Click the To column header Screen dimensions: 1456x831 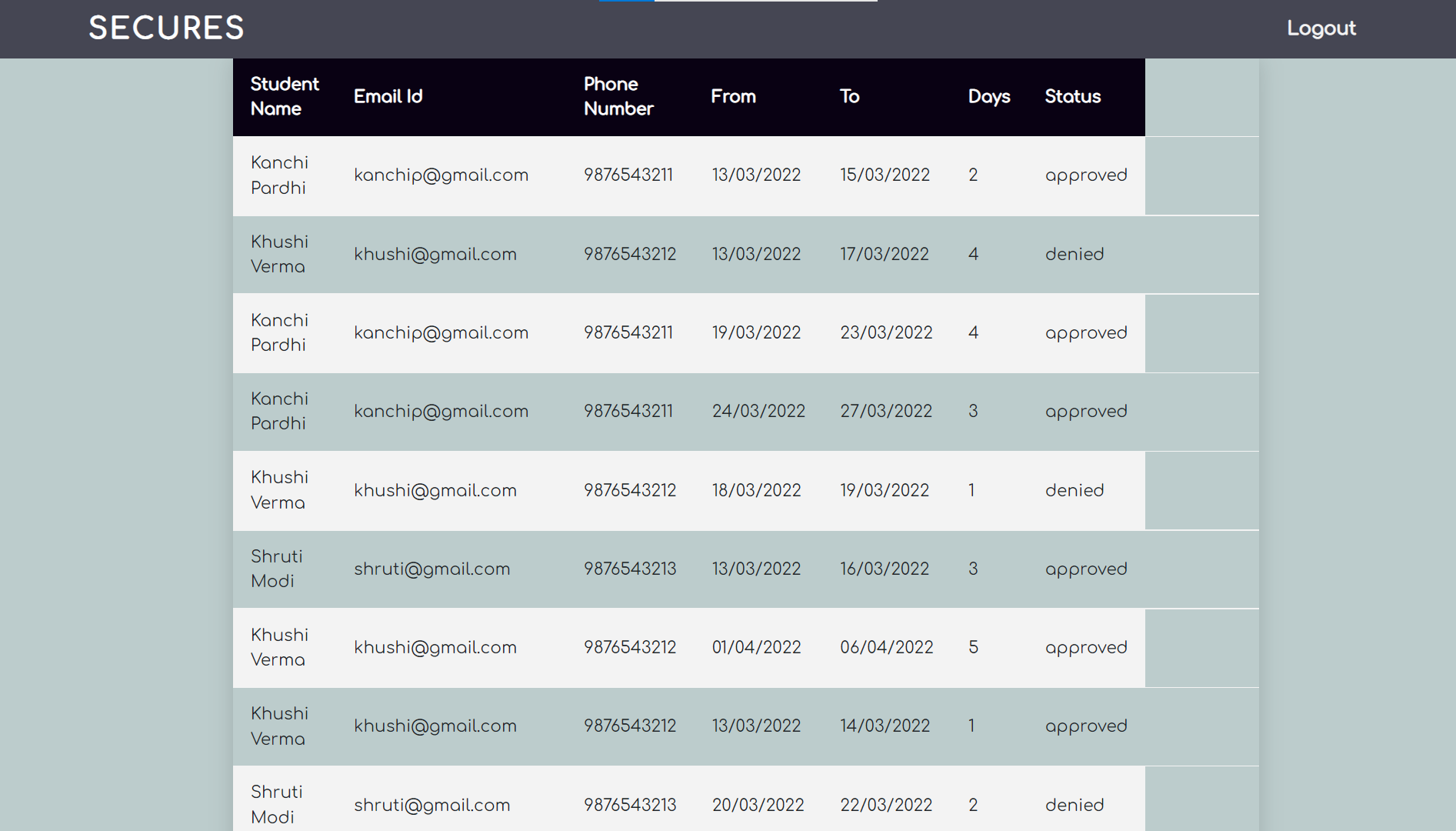(x=849, y=96)
